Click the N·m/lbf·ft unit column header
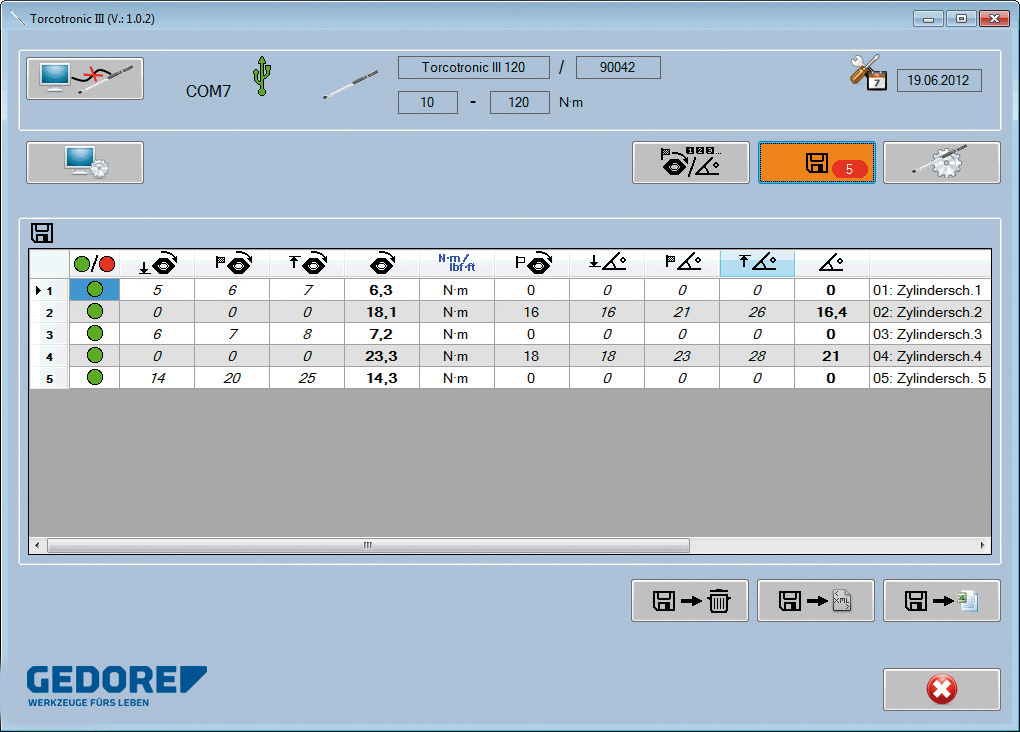The image size is (1020, 732). tap(456, 264)
